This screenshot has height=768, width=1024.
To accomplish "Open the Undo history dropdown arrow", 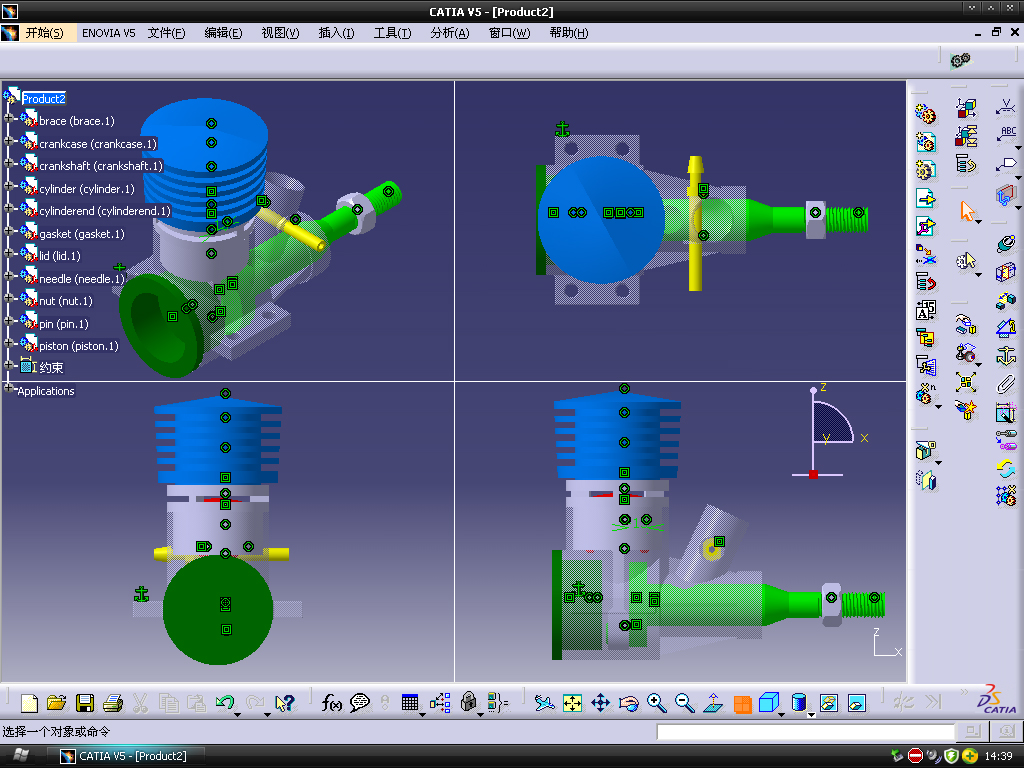I will tap(238, 714).
